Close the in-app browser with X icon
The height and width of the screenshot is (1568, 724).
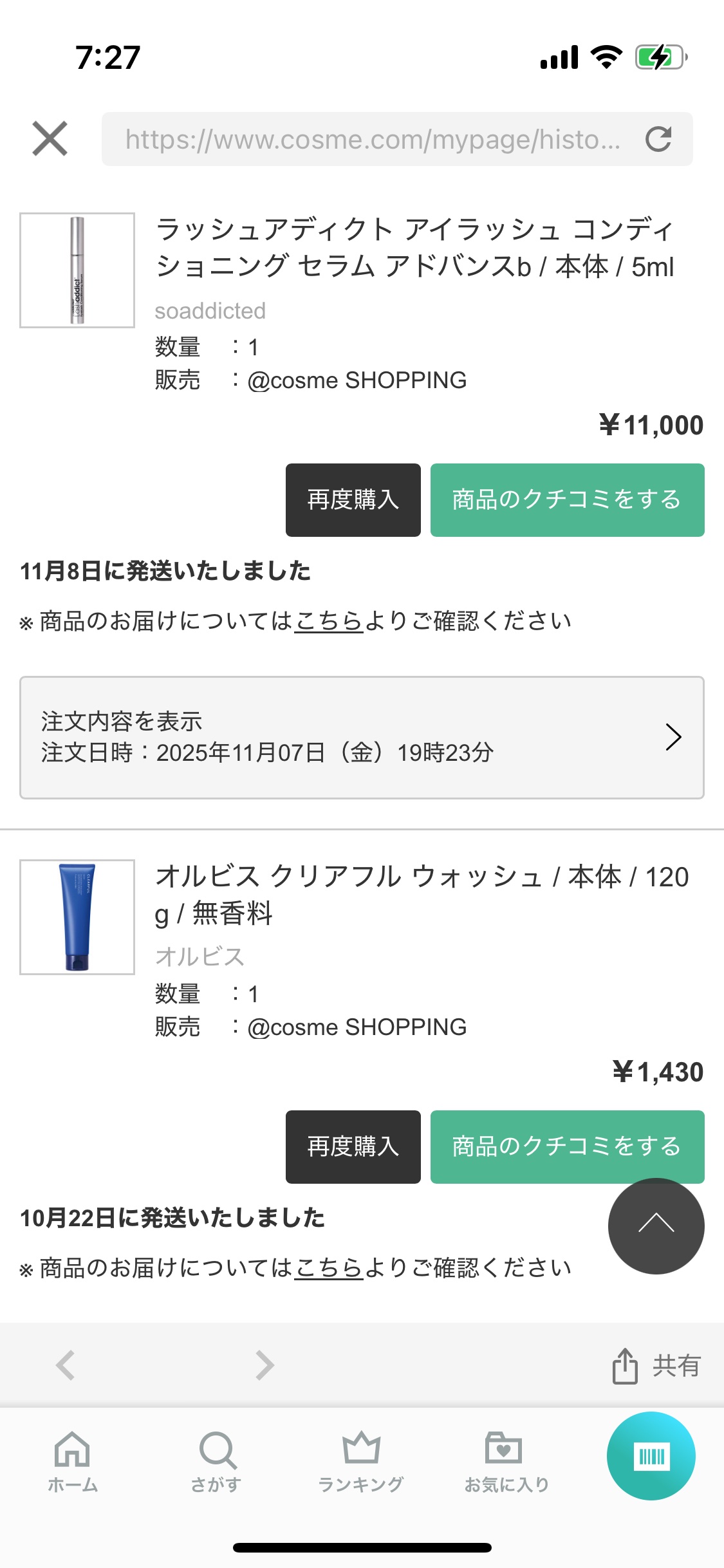[50, 138]
